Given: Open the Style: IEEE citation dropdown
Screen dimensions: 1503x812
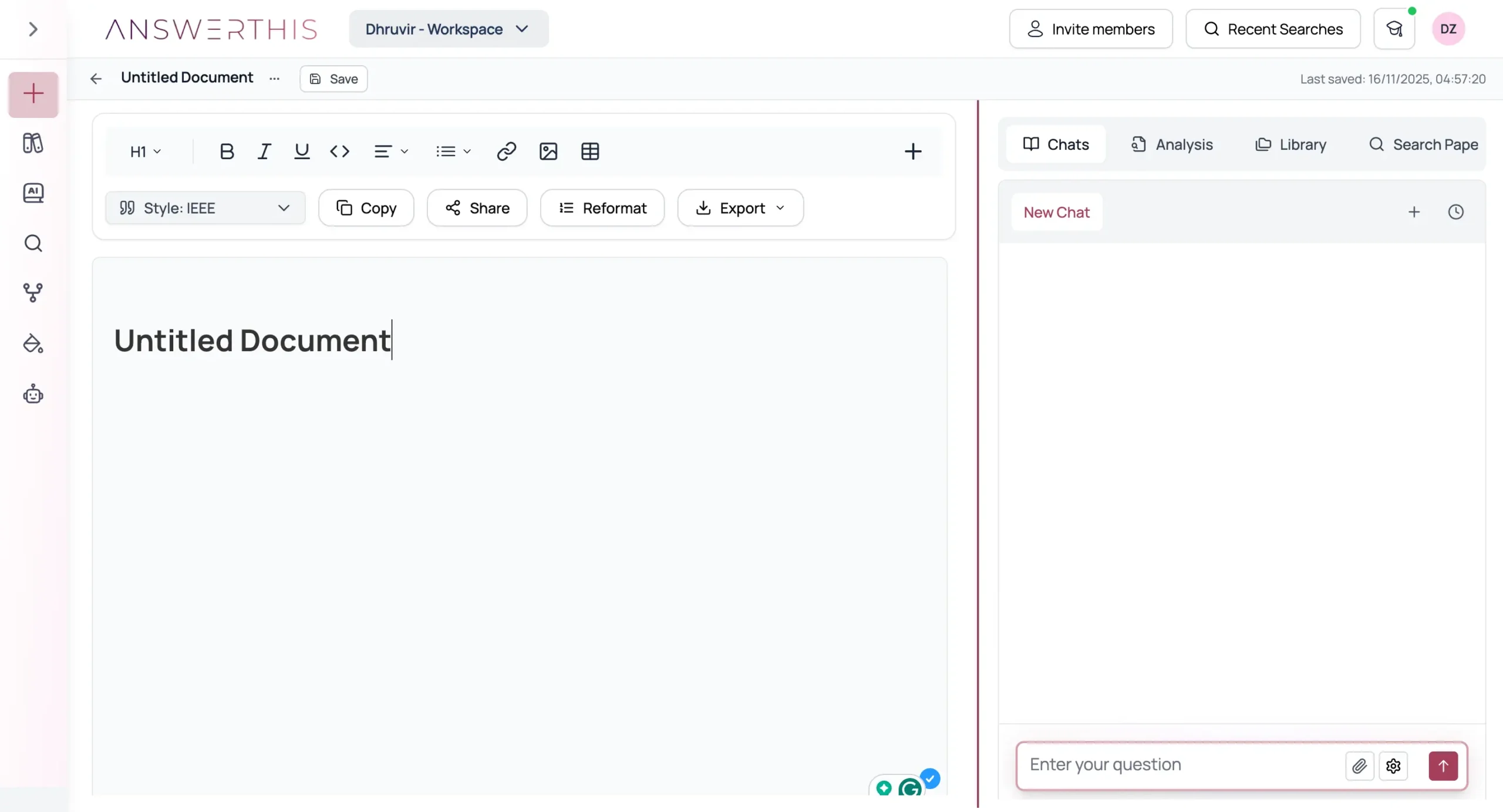Looking at the screenshot, I should pos(204,207).
